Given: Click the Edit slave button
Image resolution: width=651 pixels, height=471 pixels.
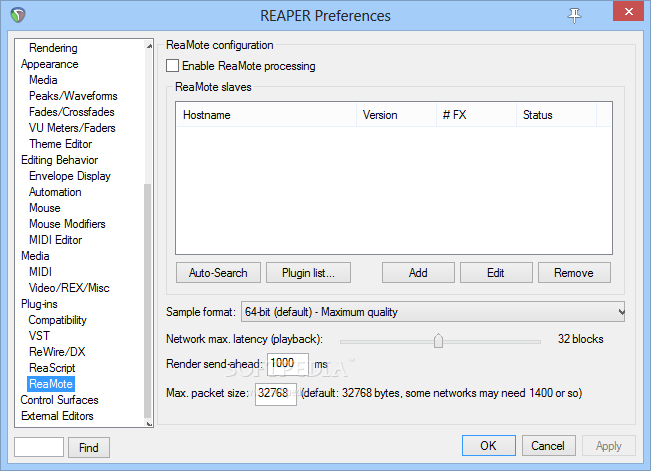Looking at the screenshot, I should (496, 272).
